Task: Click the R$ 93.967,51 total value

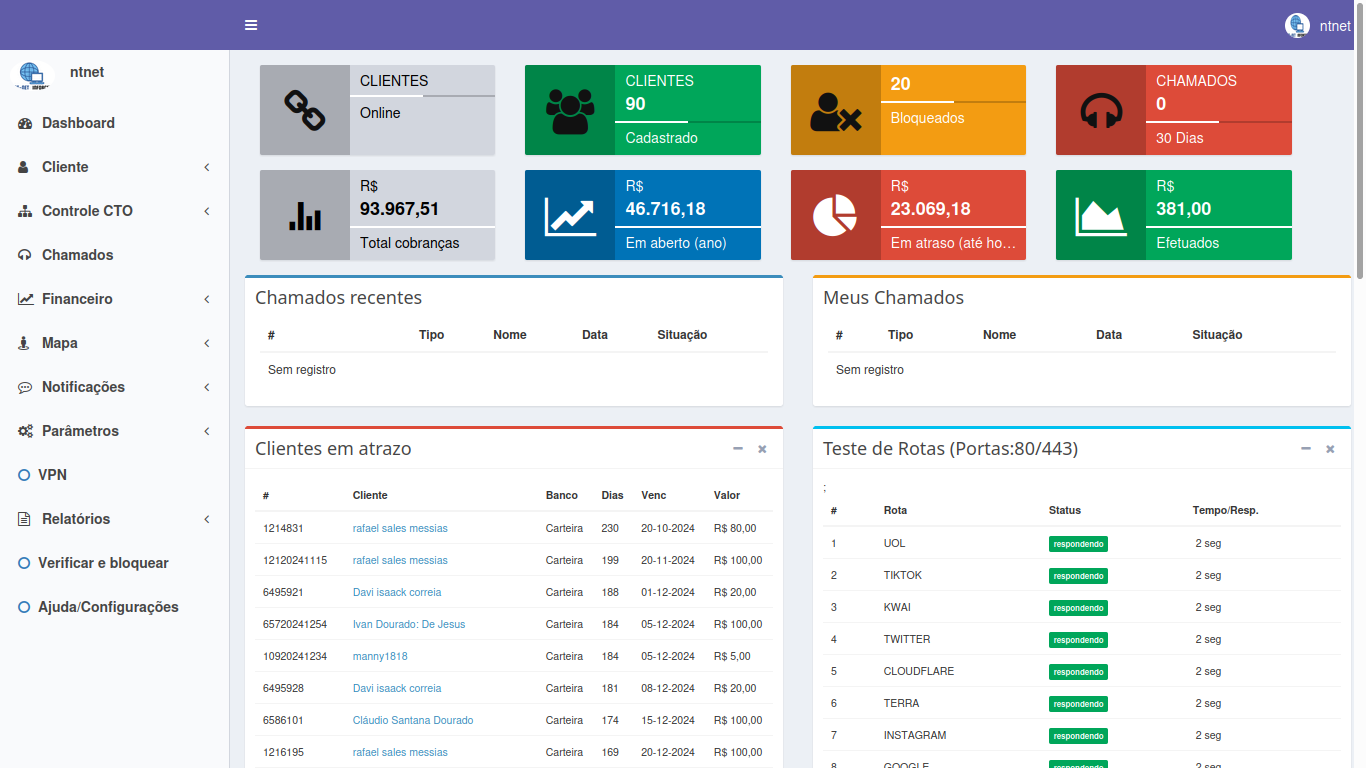Action: [x=399, y=209]
